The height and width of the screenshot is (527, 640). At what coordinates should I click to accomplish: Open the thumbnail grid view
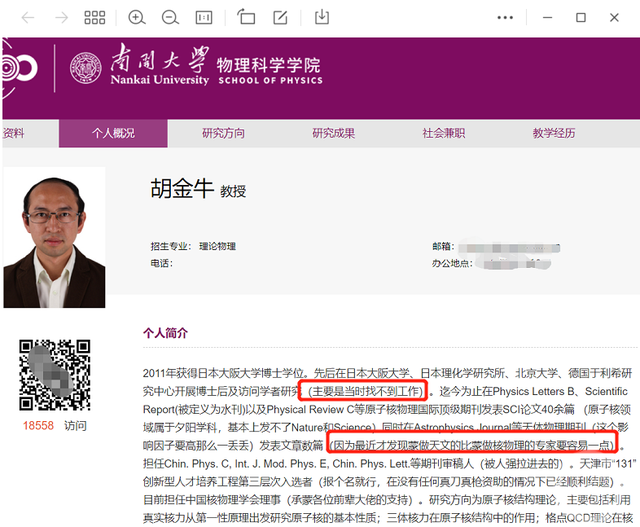click(95, 17)
